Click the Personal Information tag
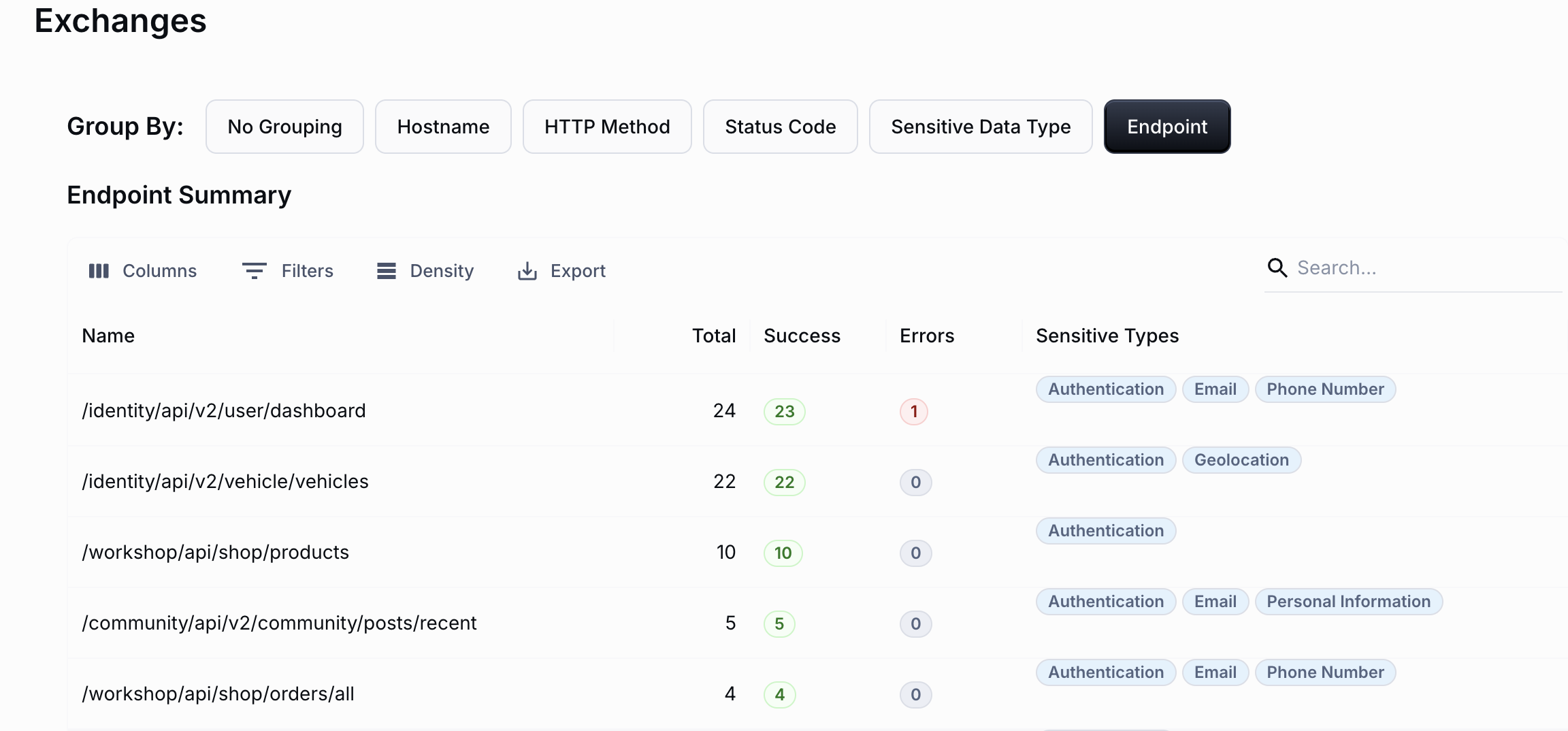This screenshot has width=1568, height=731. (1348, 602)
